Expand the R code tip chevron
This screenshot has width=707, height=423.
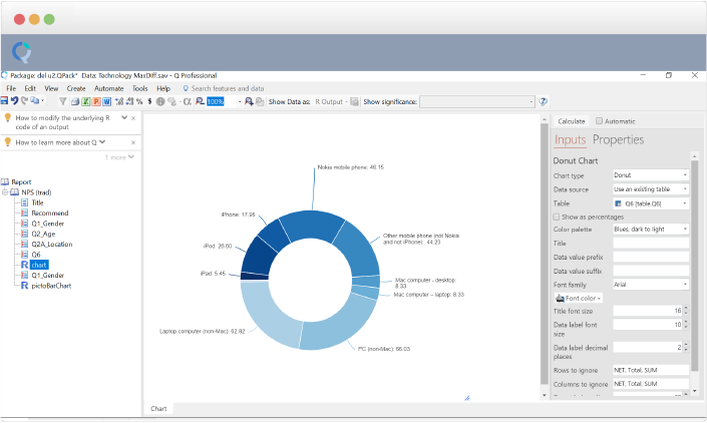click(124, 118)
